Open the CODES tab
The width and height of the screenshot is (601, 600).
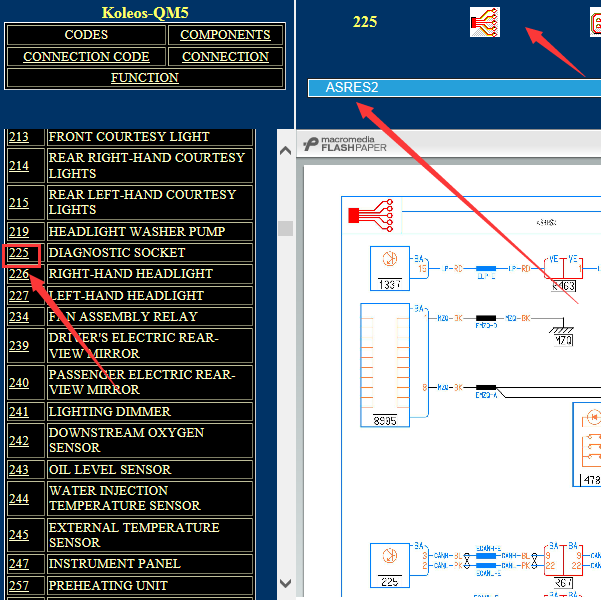(86, 35)
